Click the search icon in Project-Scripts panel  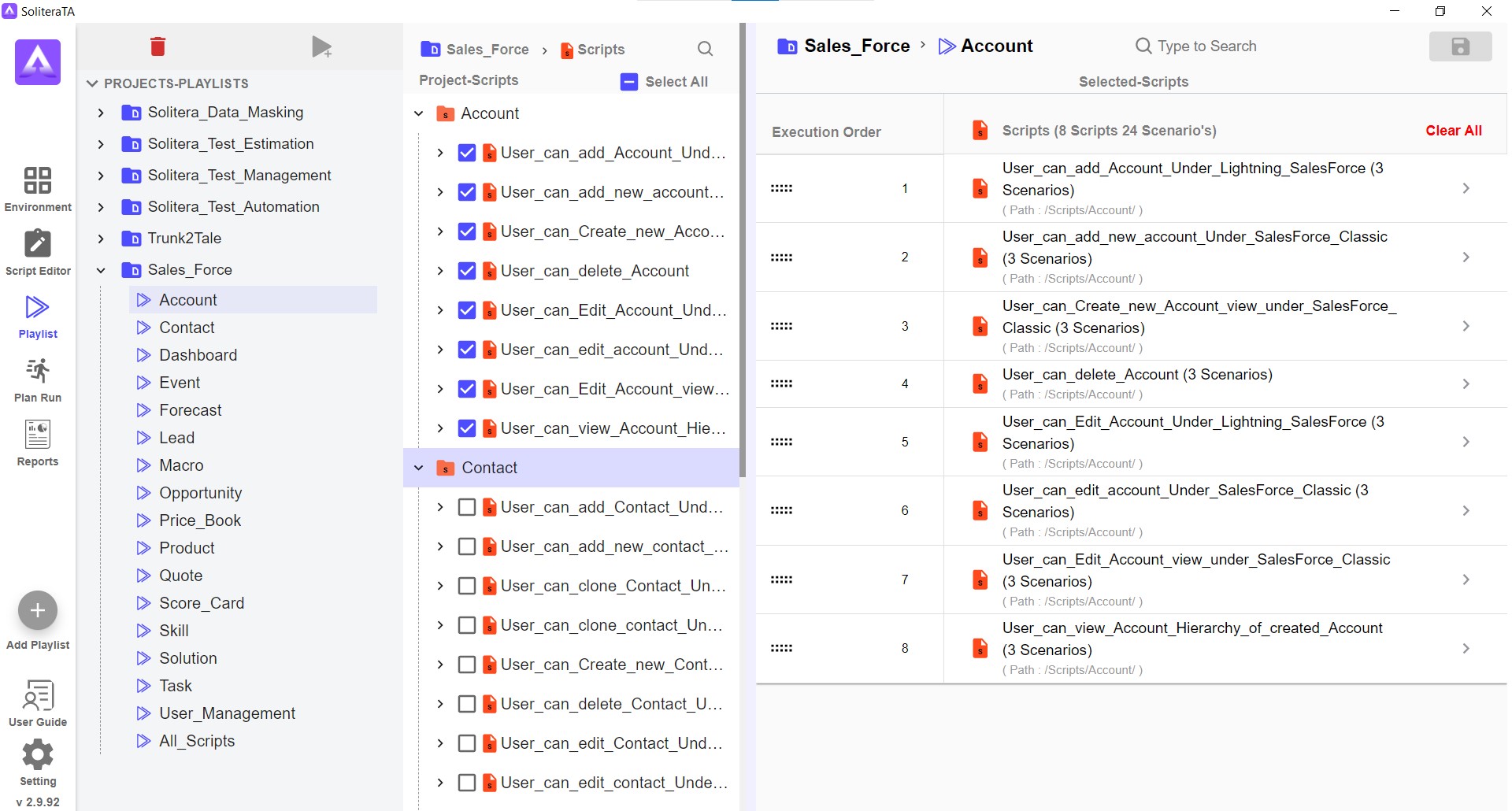click(705, 49)
